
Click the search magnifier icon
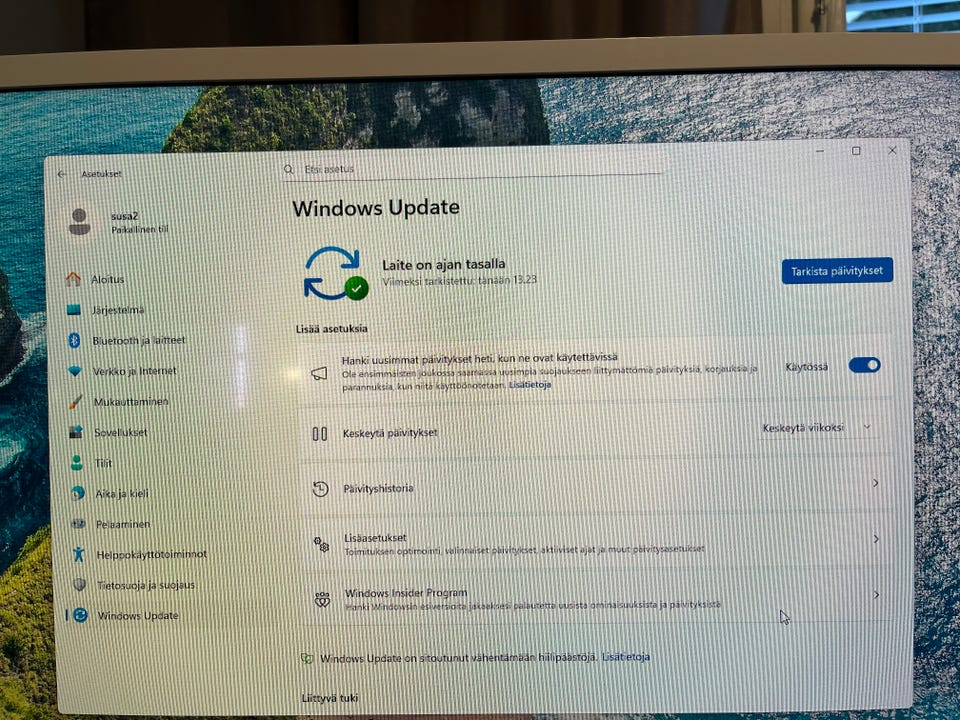click(x=288, y=169)
